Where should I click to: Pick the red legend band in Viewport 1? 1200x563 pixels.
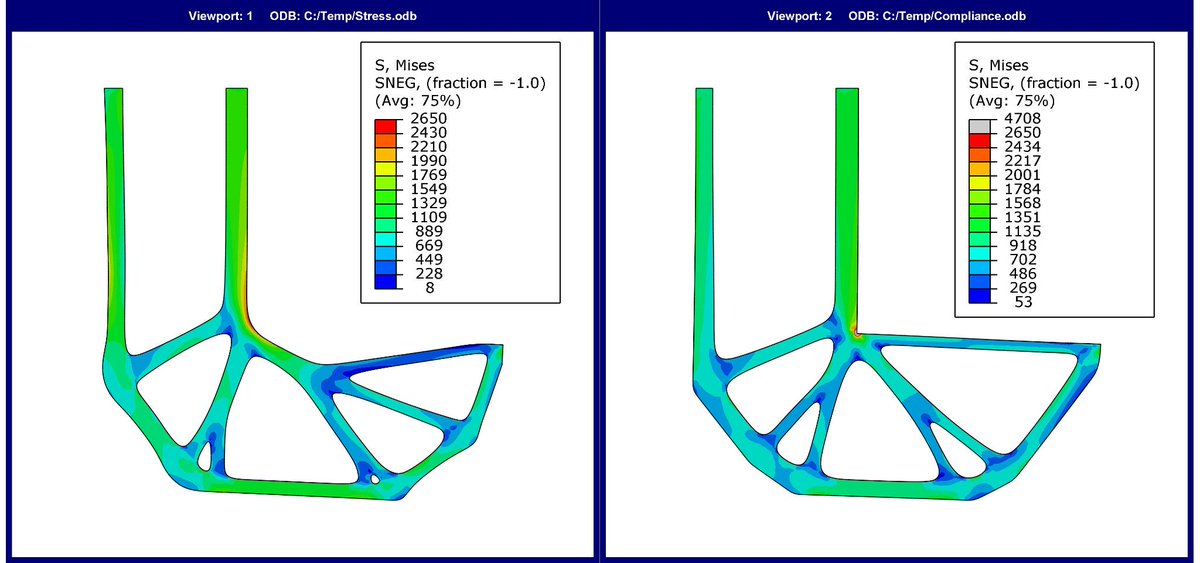(x=385, y=125)
